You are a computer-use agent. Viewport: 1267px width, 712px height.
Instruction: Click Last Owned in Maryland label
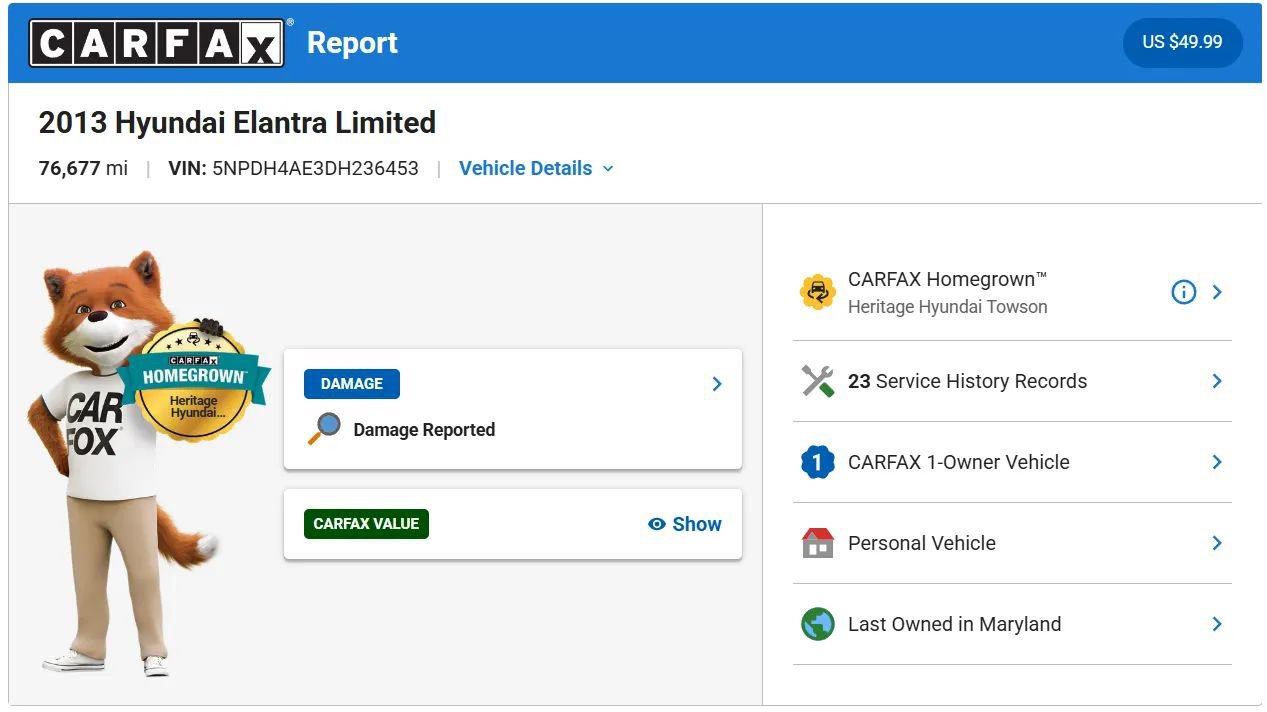[x=955, y=624]
